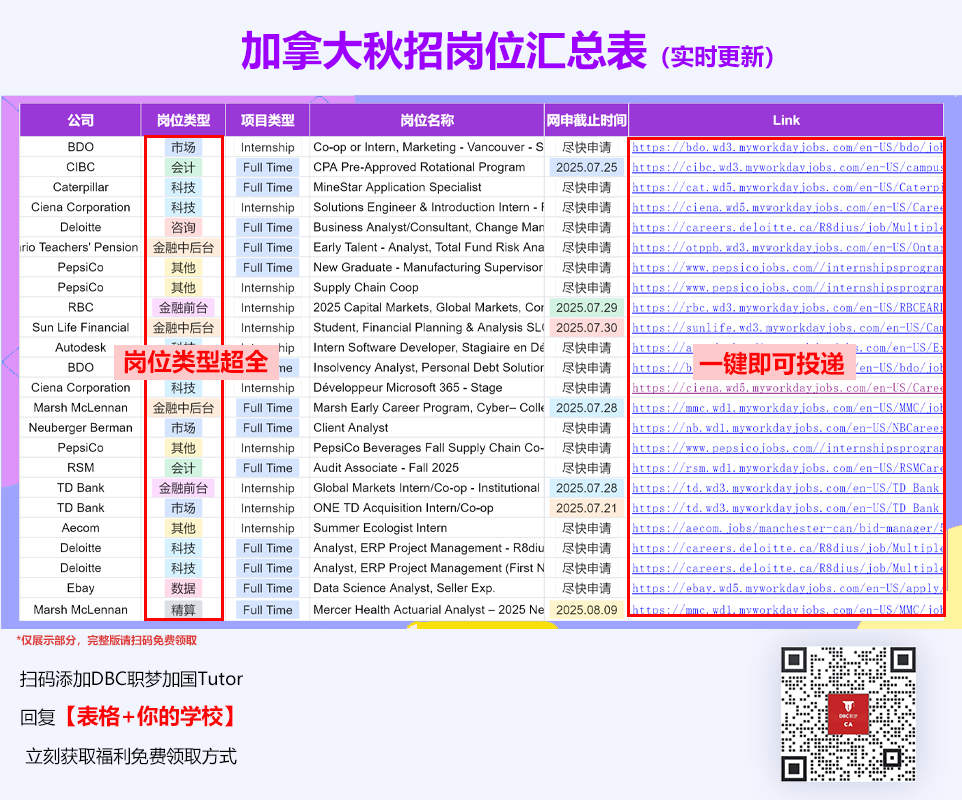Click the 2025.07.21 deadline cell
This screenshot has height=800, width=962.
click(587, 509)
